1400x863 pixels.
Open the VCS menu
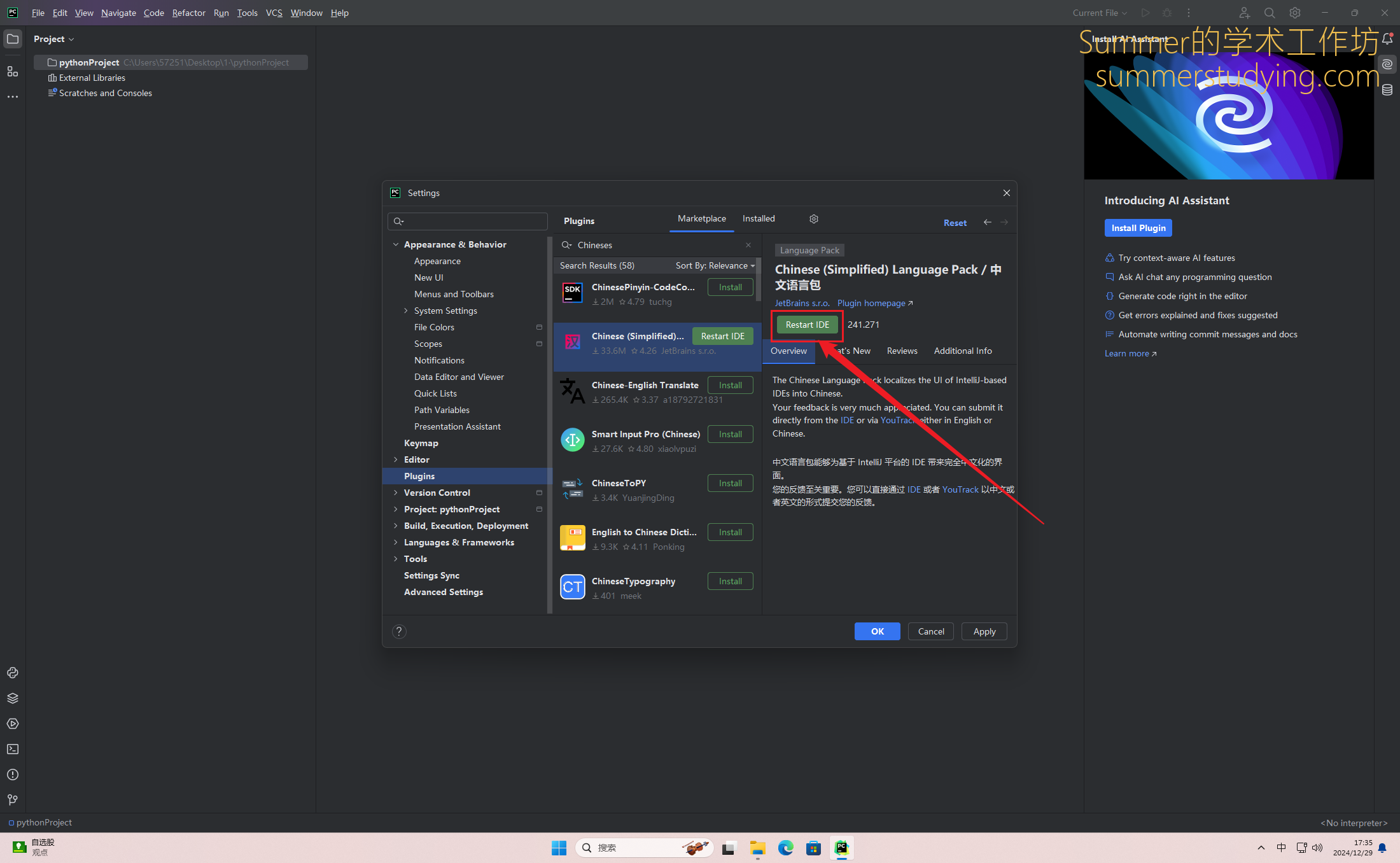coord(274,13)
